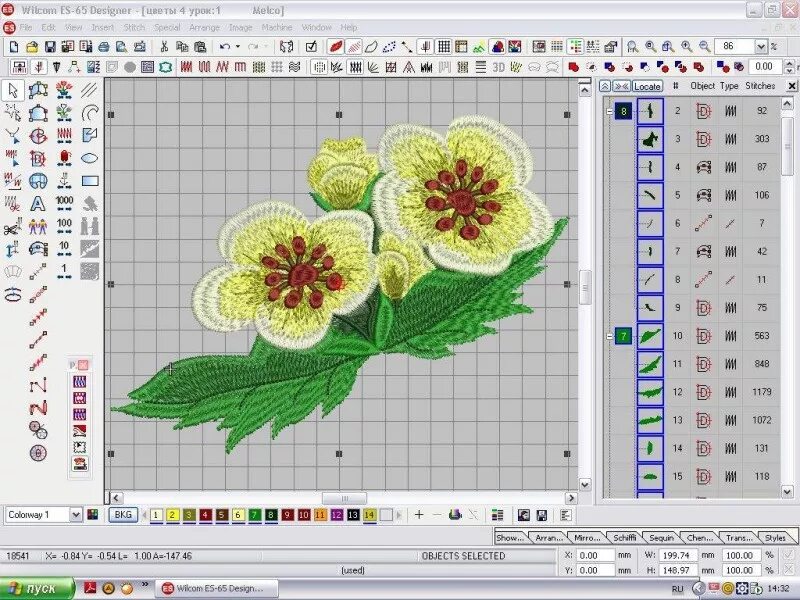
Task: Click the add color plus icon in palette bar
Action: 419,515
